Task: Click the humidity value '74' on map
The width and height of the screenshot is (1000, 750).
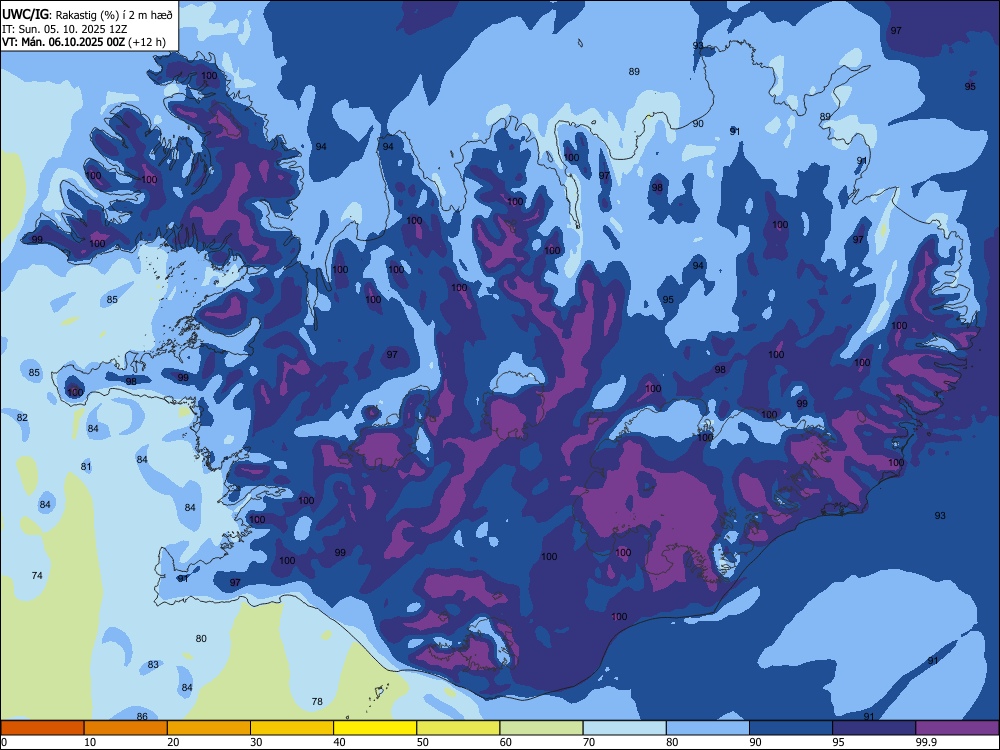Action: tap(37, 575)
